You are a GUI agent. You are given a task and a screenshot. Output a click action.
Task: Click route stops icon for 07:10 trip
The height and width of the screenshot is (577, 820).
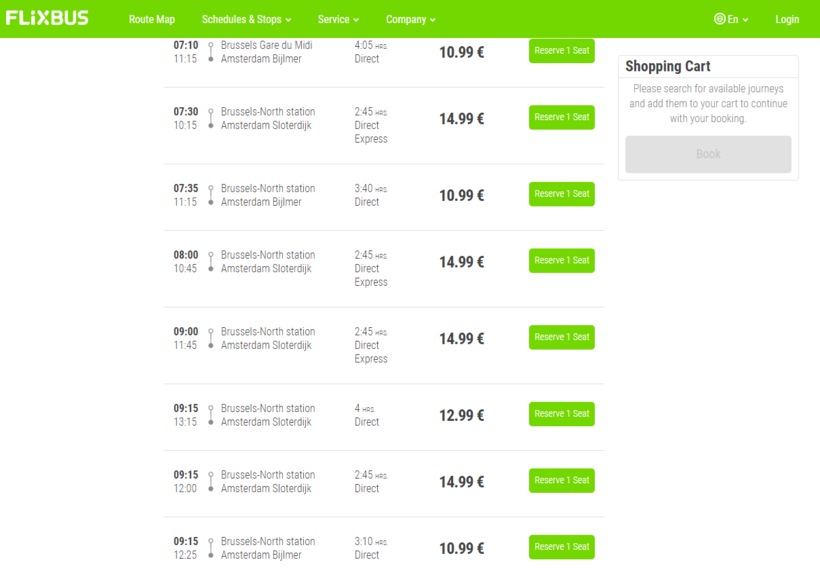pos(211,52)
